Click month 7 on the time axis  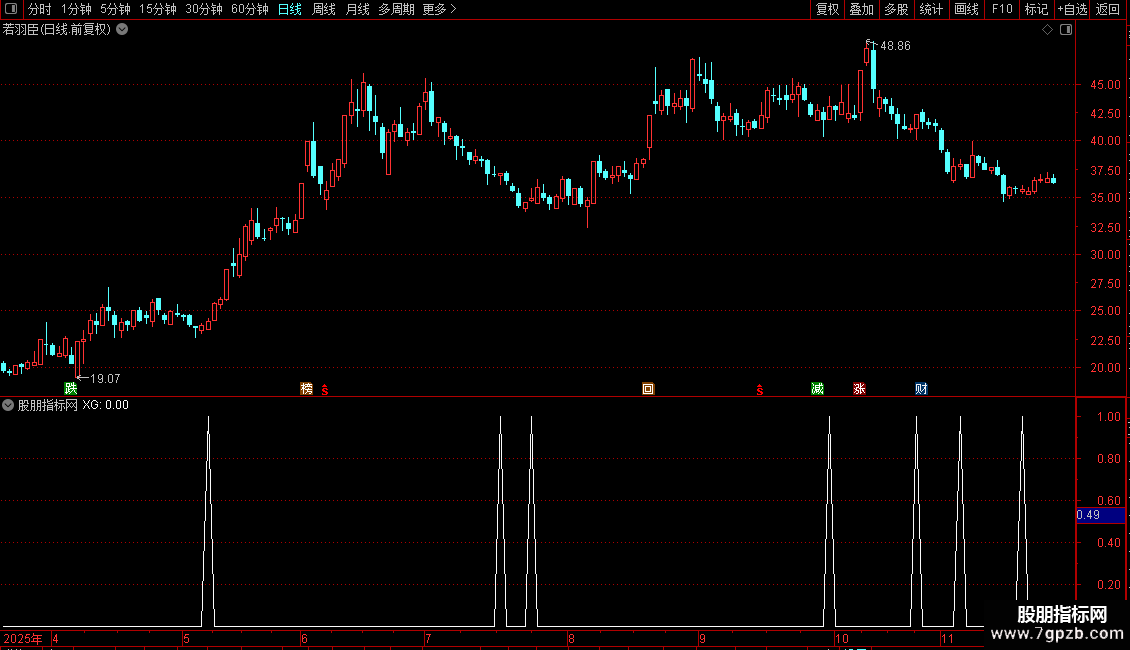pos(428,638)
